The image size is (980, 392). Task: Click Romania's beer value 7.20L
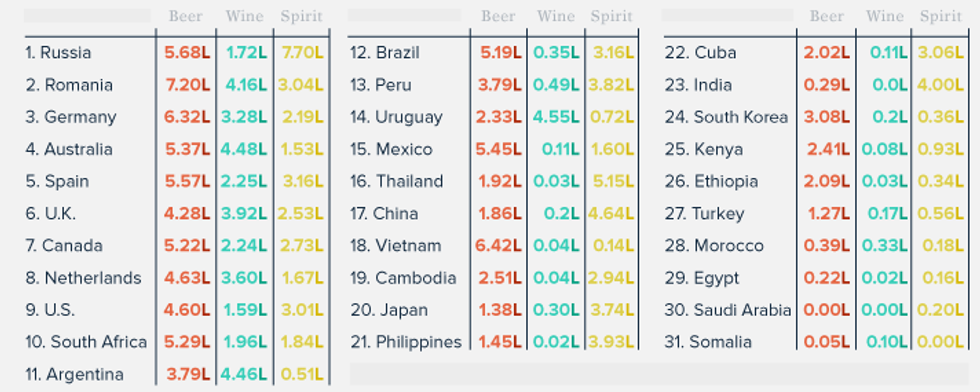click(188, 85)
